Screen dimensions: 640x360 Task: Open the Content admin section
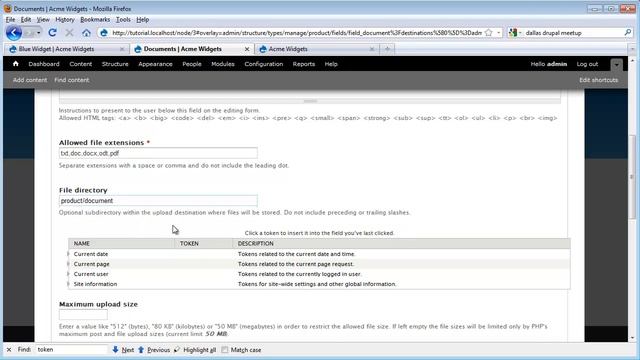click(x=81, y=64)
